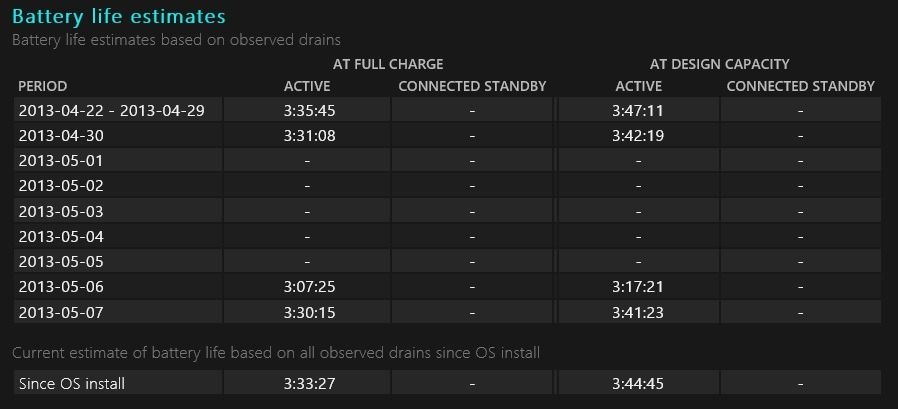Select the 3:41:23 value for 2013-05-07
The height and width of the screenshot is (409, 898).
(637, 313)
